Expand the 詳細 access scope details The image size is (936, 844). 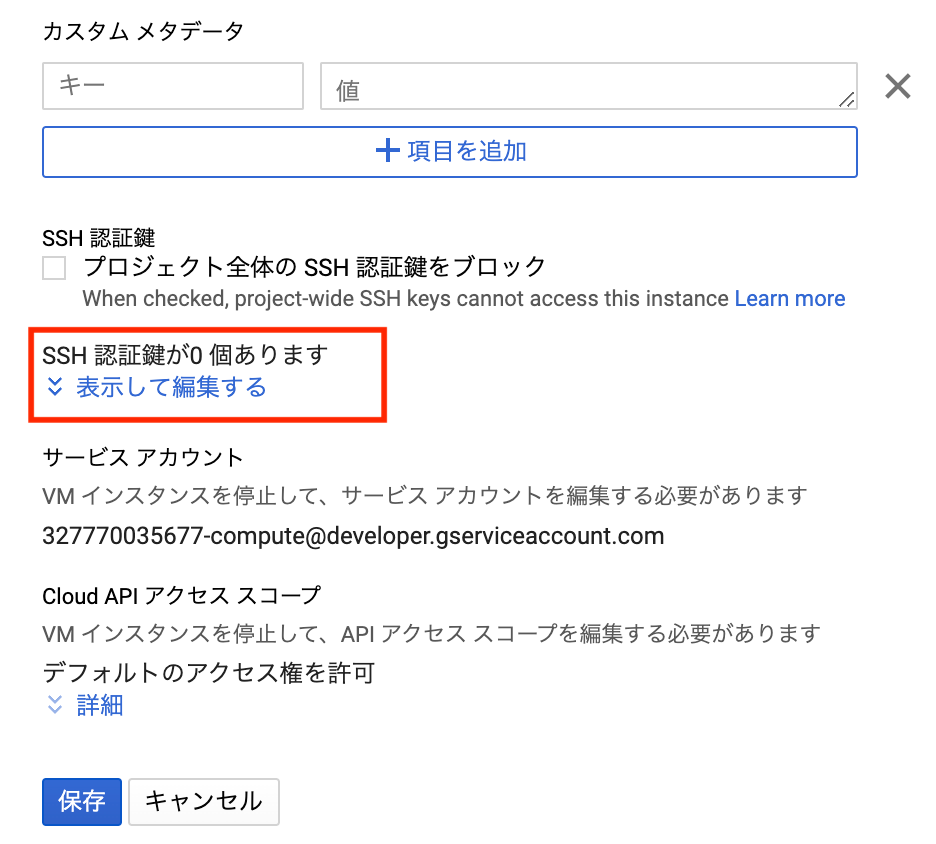pyautogui.click(x=100, y=706)
